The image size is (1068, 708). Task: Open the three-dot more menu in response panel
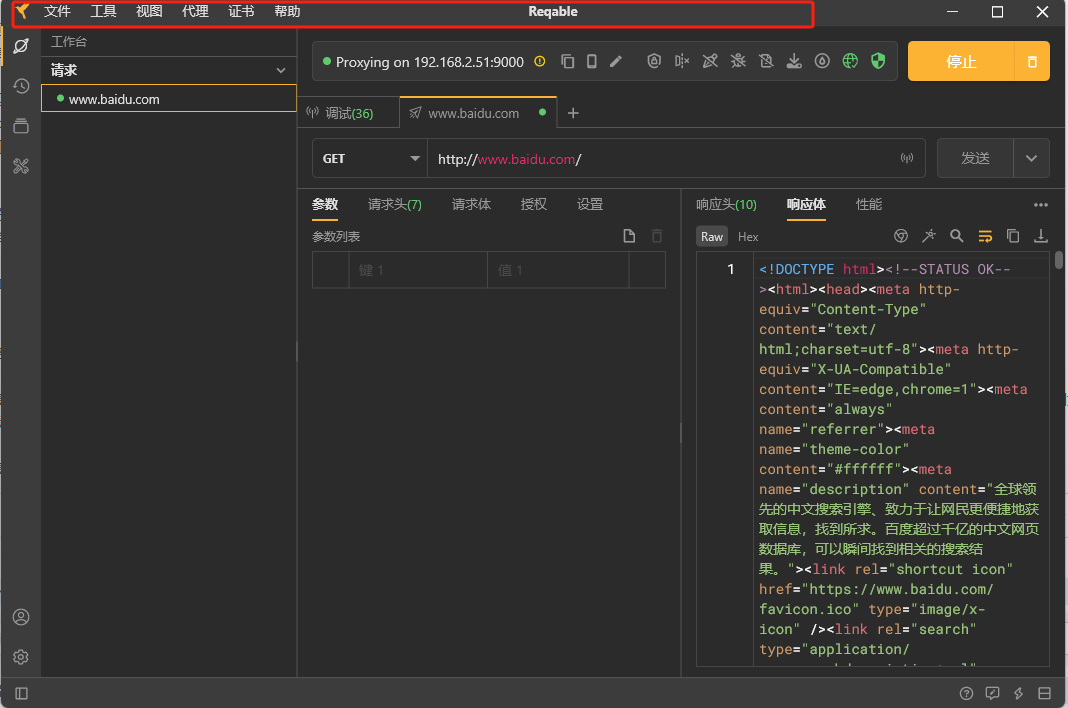point(1040,204)
